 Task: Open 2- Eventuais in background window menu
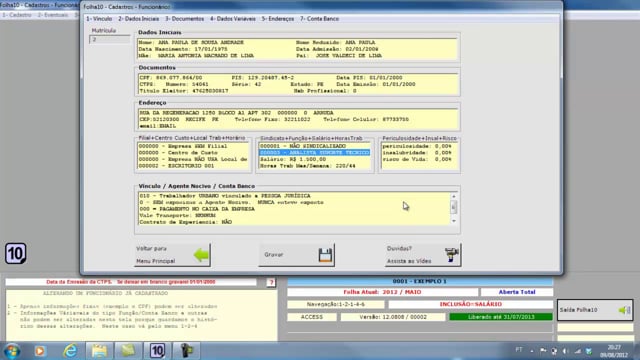(53, 15)
